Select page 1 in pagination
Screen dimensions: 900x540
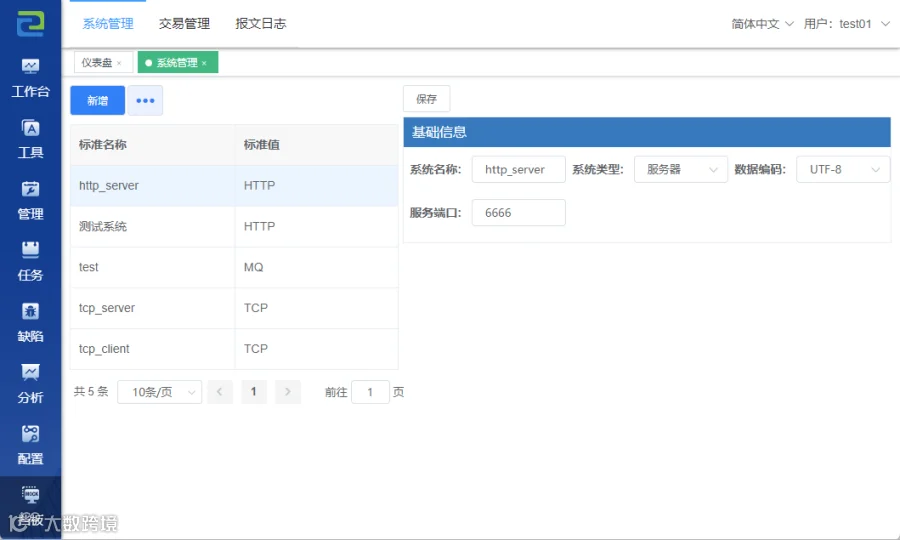[x=254, y=392]
